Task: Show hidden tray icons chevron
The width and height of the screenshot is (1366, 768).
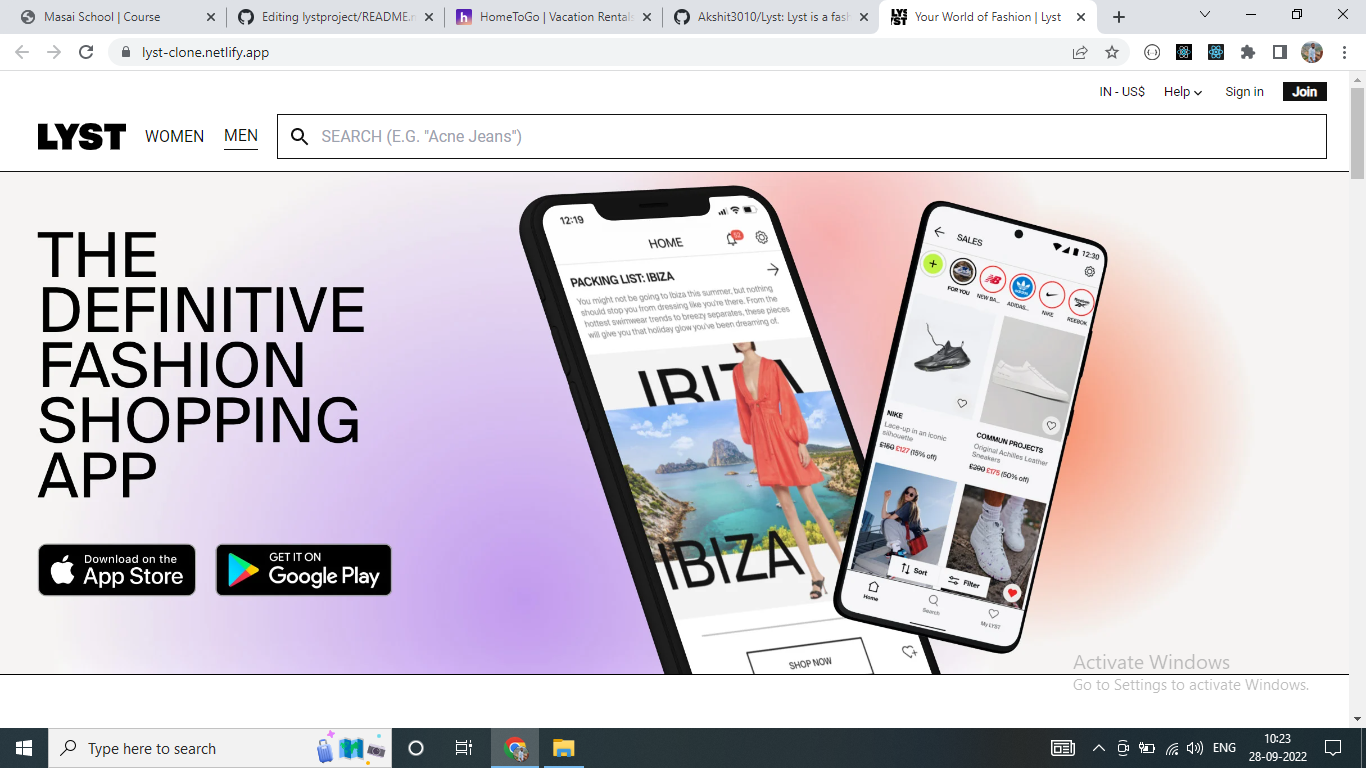Action: pyautogui.click(x=1099, y=748)
